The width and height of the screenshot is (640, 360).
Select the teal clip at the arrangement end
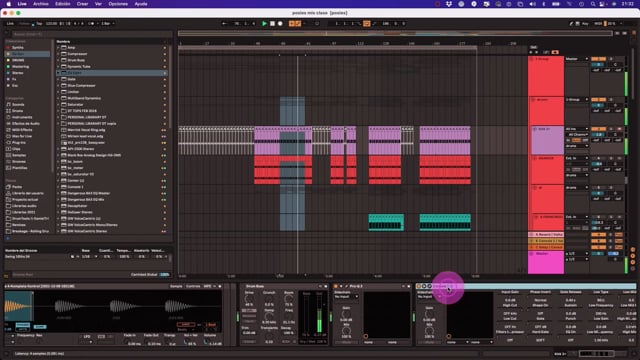point(445,222)
